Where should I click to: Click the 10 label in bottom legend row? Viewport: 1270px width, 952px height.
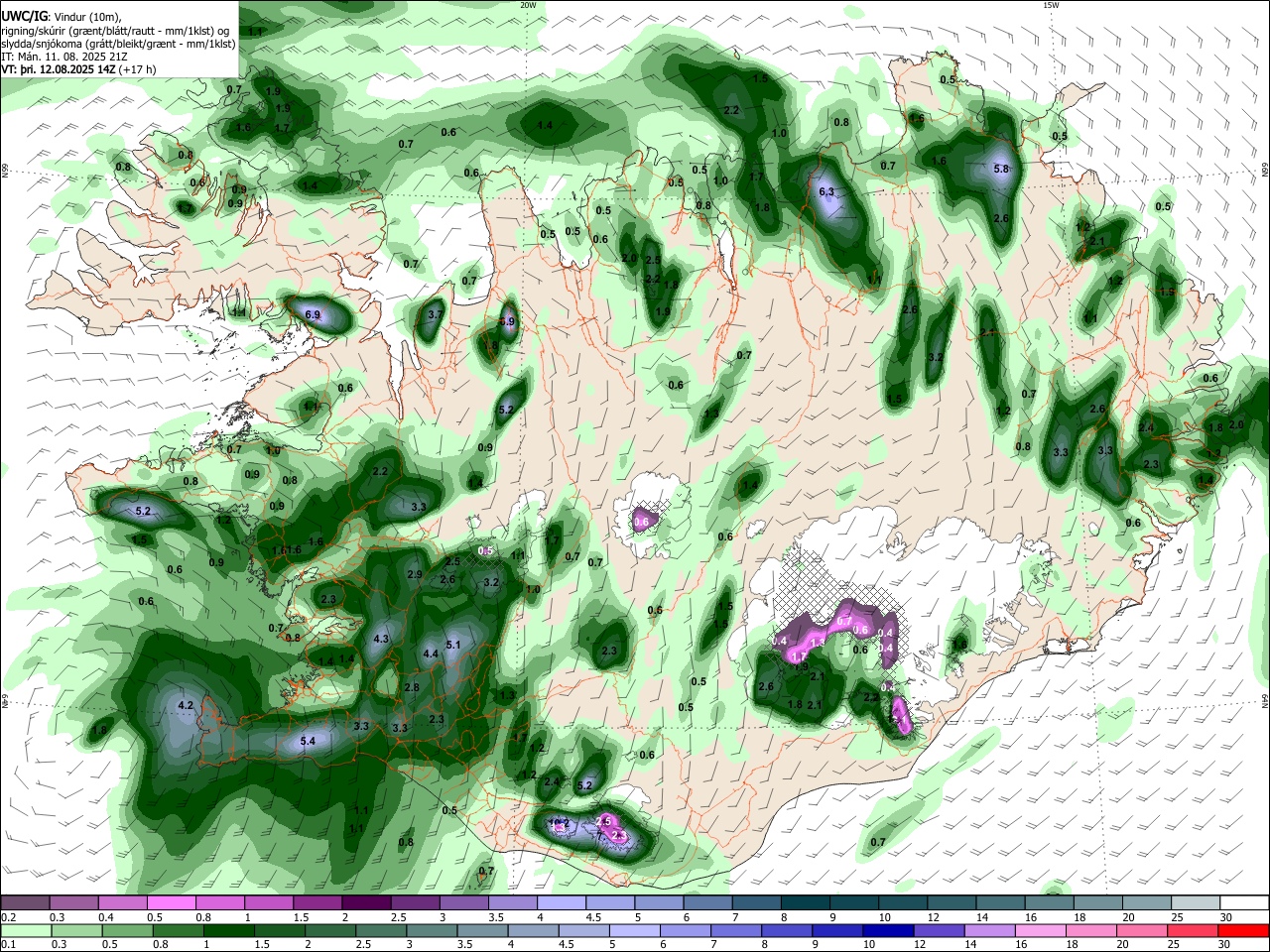(x=869, y=943)
